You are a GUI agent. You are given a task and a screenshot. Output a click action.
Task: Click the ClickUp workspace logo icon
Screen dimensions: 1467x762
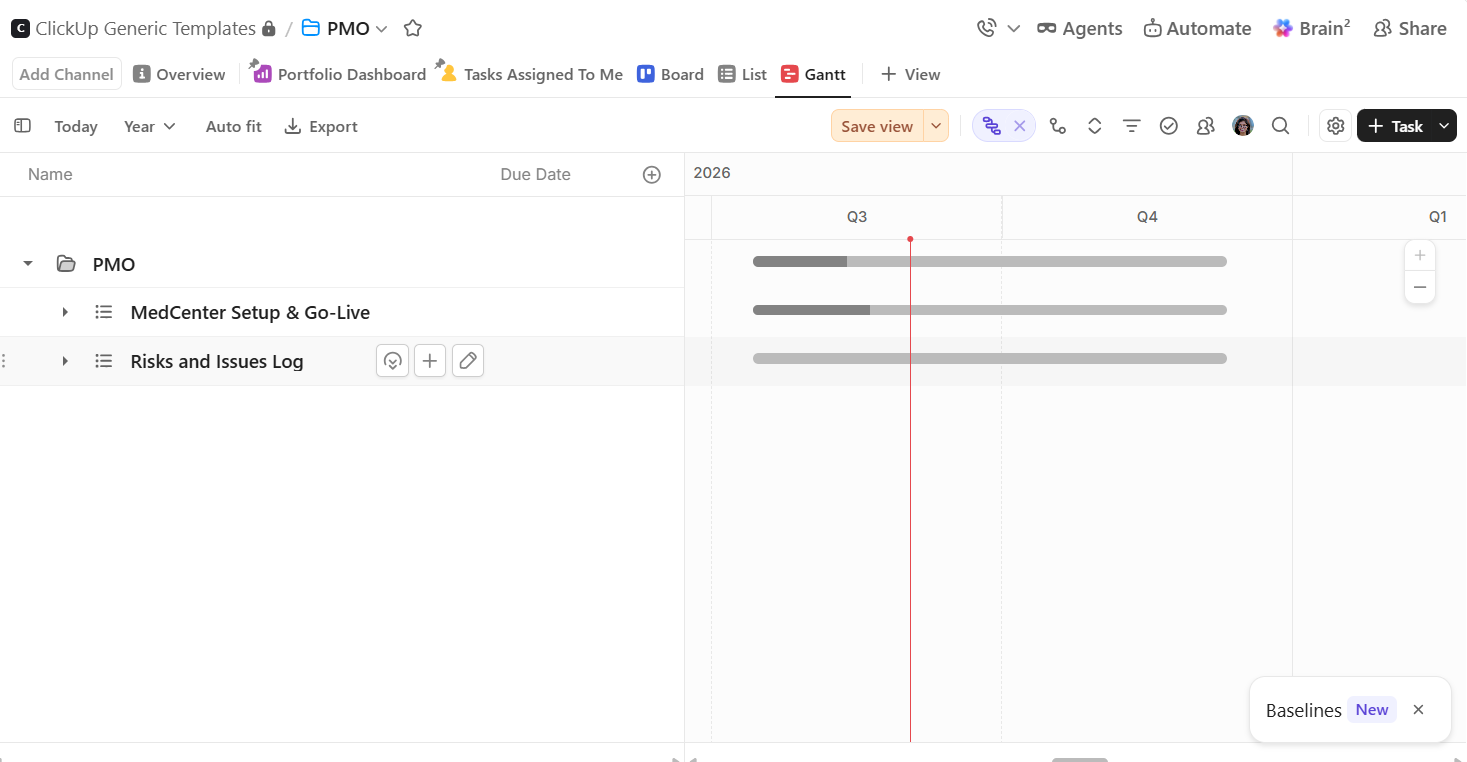[20, 28]
